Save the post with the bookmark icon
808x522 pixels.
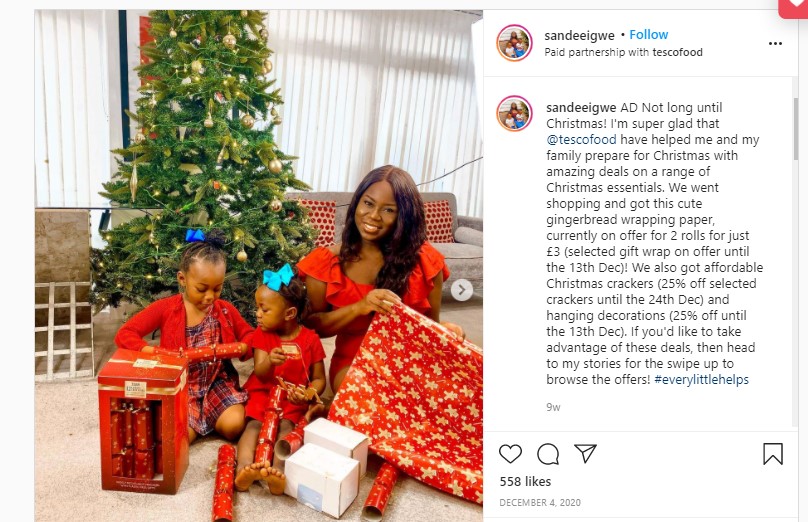coord(773,454)
